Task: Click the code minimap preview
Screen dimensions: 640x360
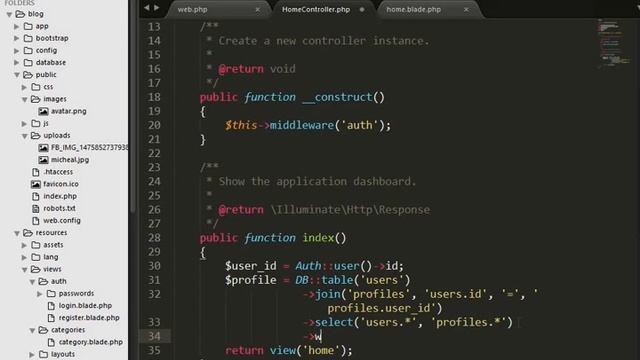Action: (614, 43)
